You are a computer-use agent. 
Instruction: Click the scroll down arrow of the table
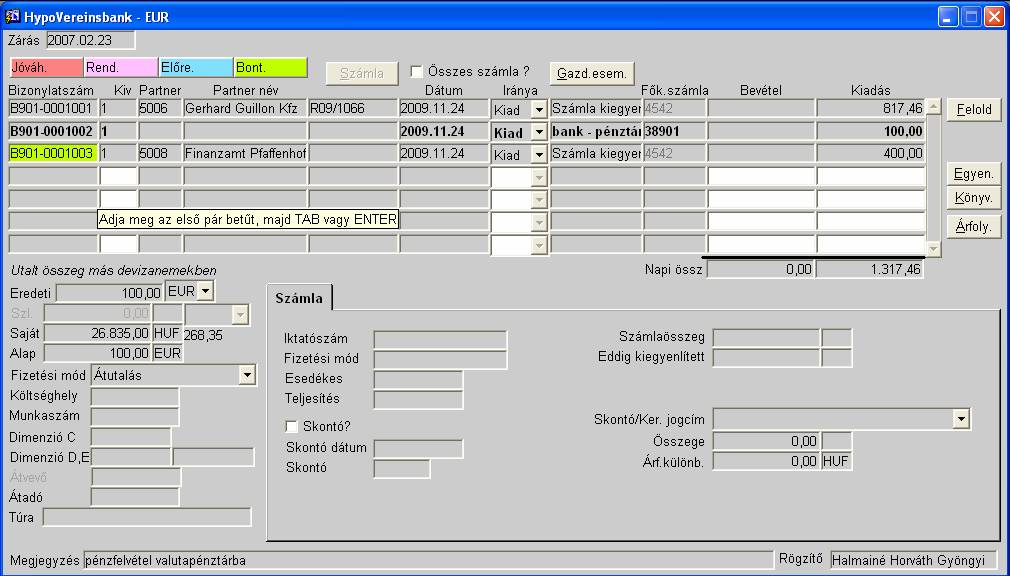coord(933,249)
